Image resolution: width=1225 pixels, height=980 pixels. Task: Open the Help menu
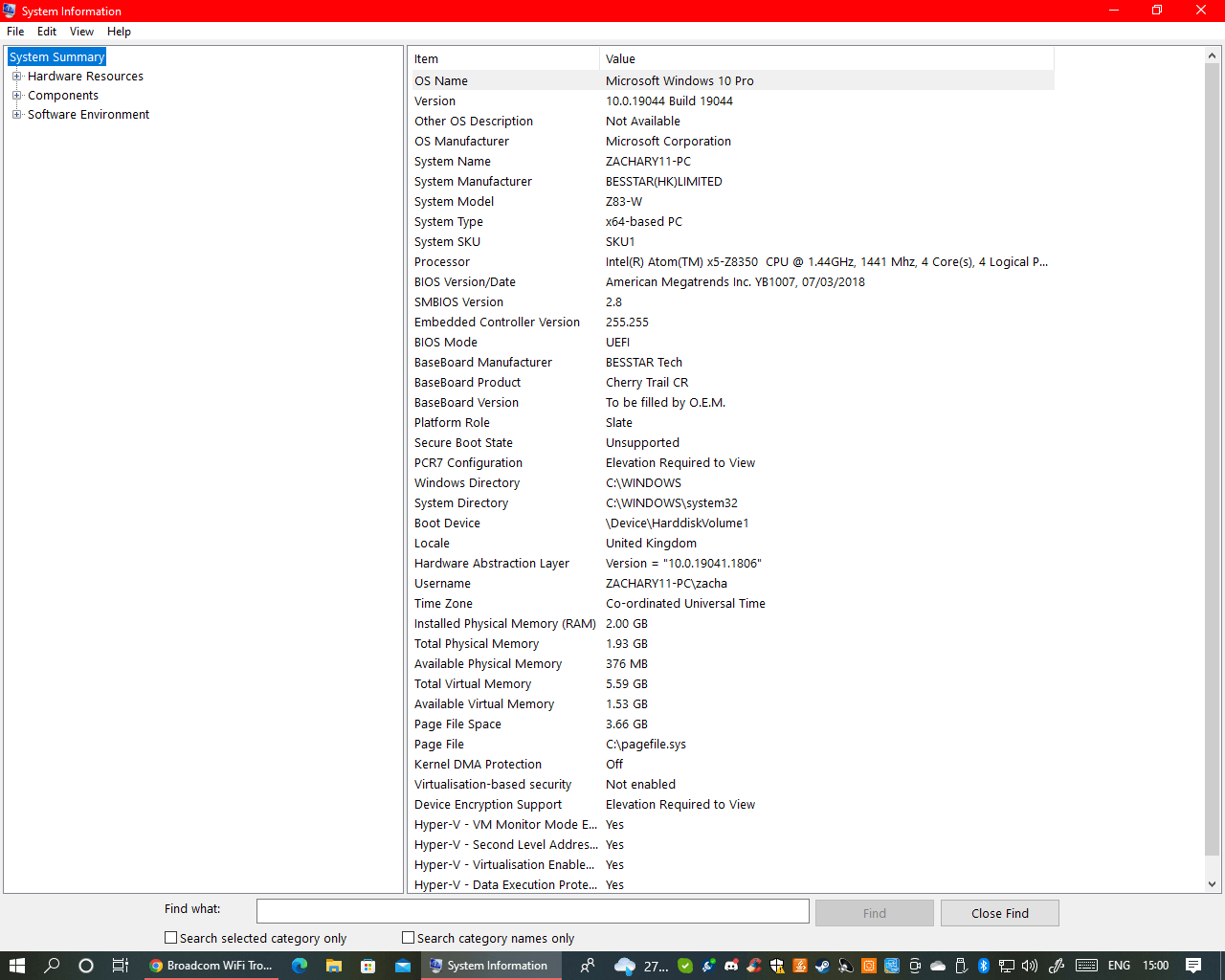pyautogui.click(x=119, y=32)
